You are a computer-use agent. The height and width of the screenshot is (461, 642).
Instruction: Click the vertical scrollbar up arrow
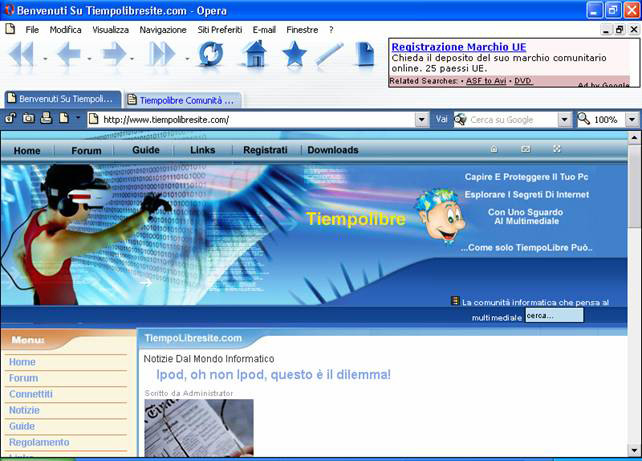point(634,138)
